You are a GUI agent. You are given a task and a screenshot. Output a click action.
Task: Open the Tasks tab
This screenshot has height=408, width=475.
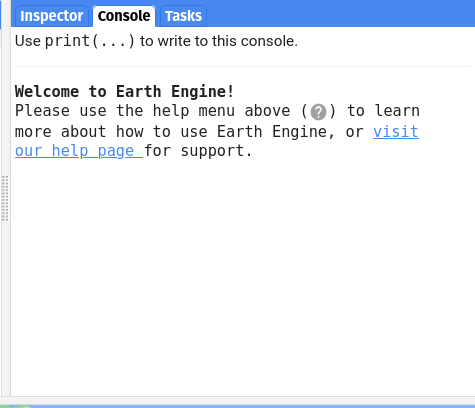(183, 16)
